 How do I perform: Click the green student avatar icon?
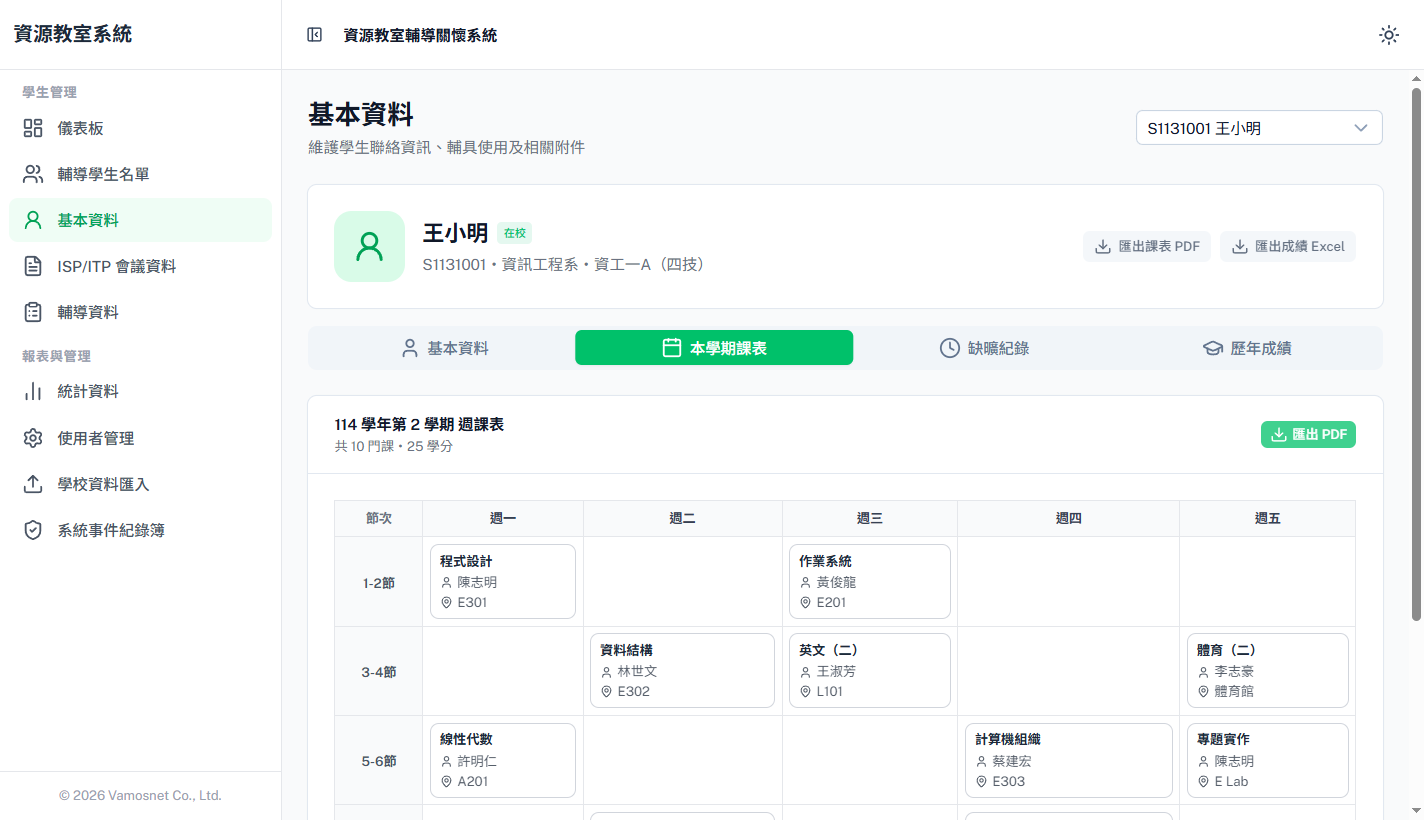point(369,246)
